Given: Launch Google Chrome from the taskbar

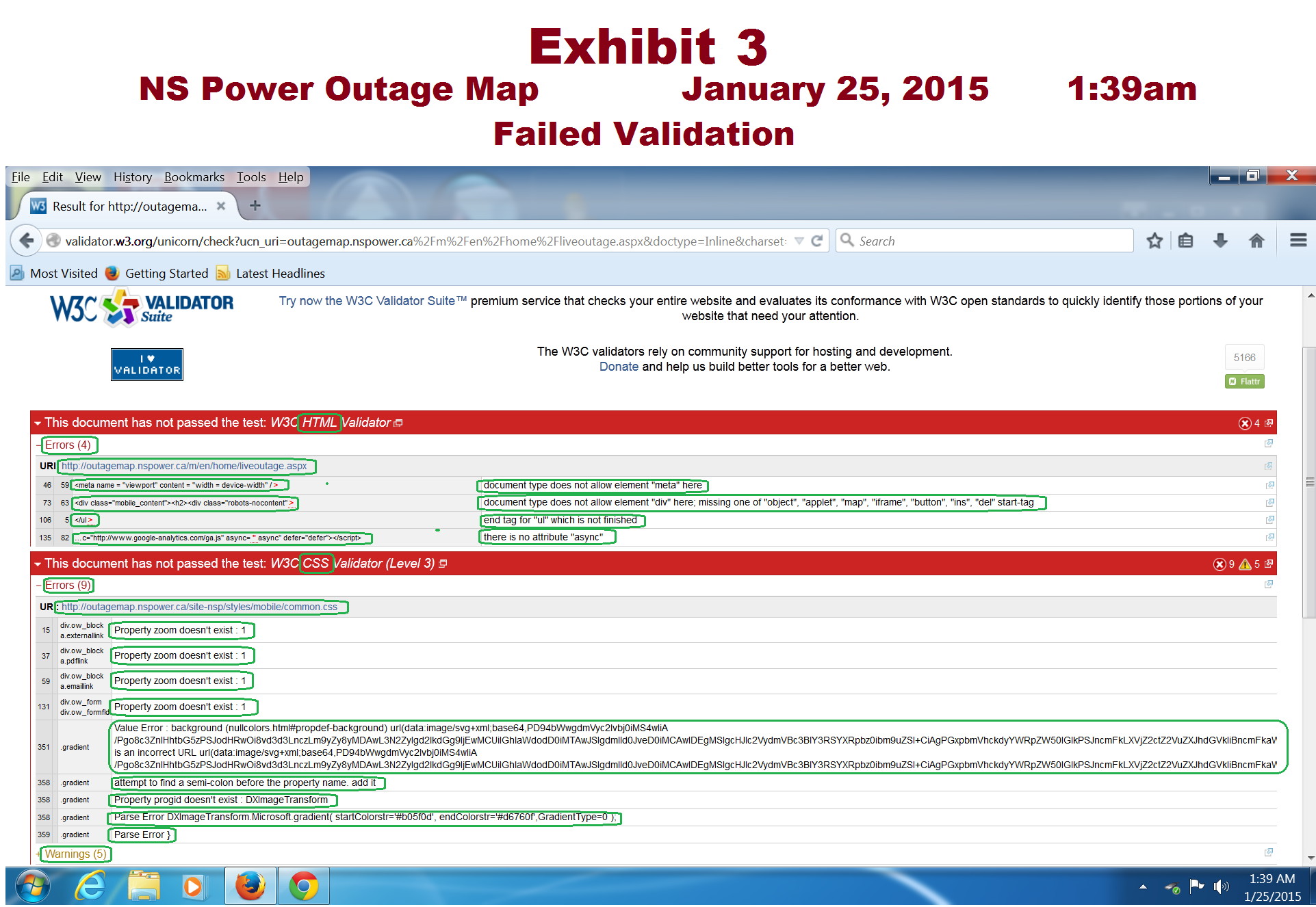Looking at the screenshot, I should pos(303,887).
